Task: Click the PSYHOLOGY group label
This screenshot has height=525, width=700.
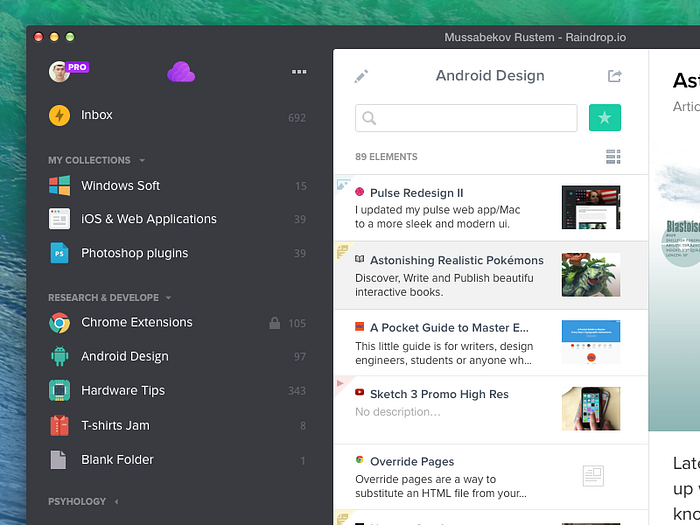Action: click(x=77, y=502)
